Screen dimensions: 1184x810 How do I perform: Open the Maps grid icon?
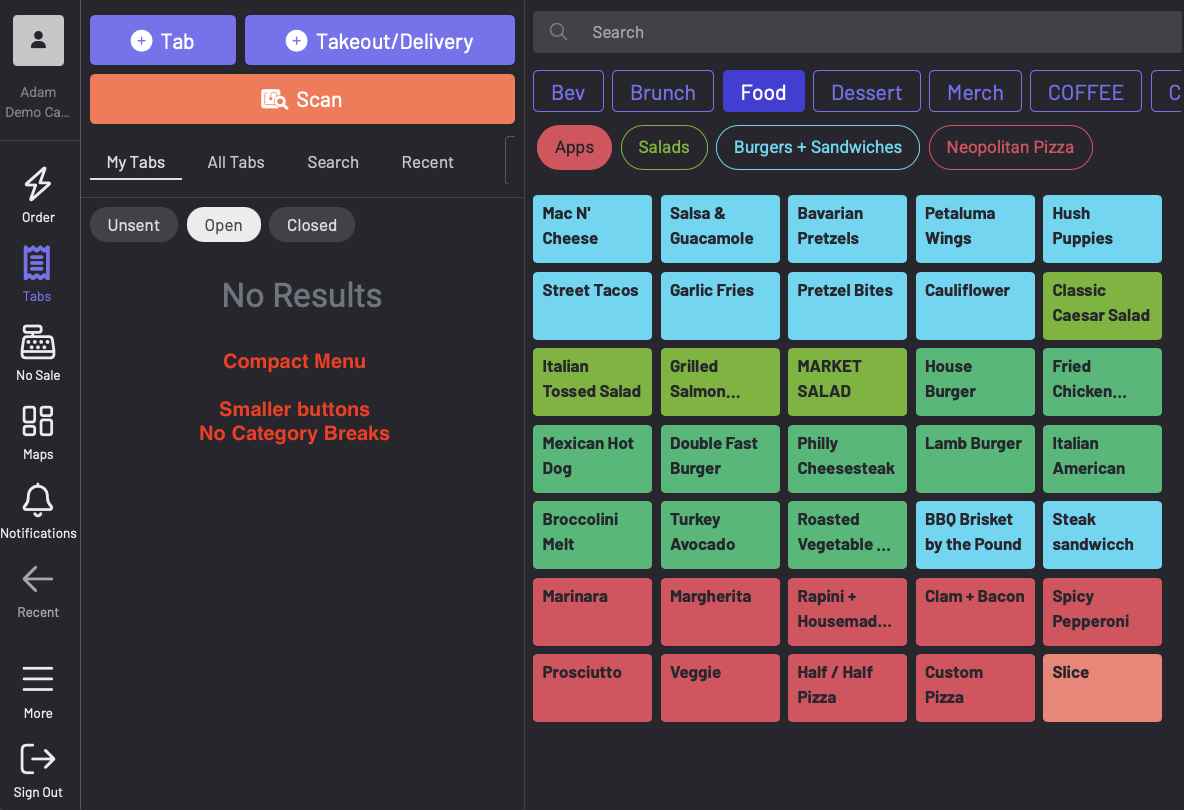click(x=38, y=422)
